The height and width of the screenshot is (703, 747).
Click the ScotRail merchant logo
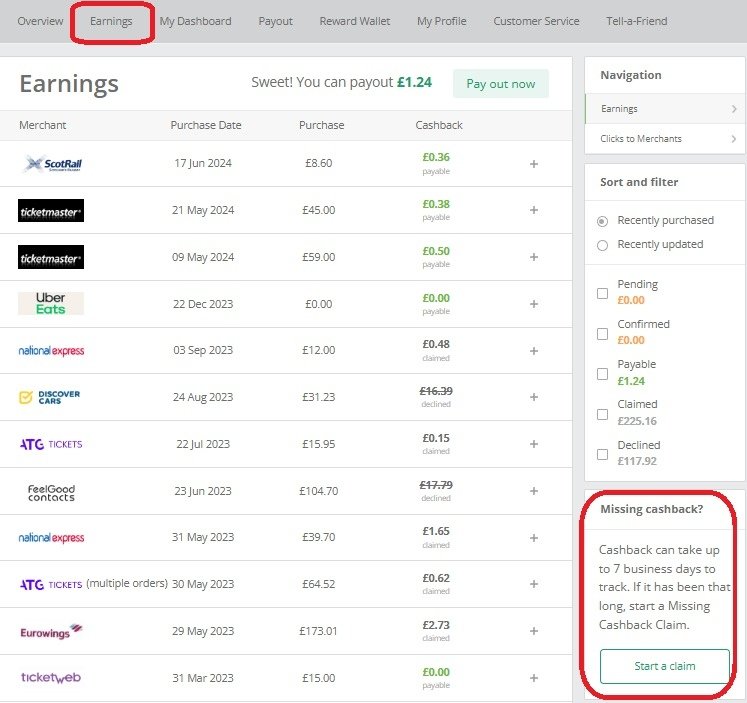click(52, 164)
